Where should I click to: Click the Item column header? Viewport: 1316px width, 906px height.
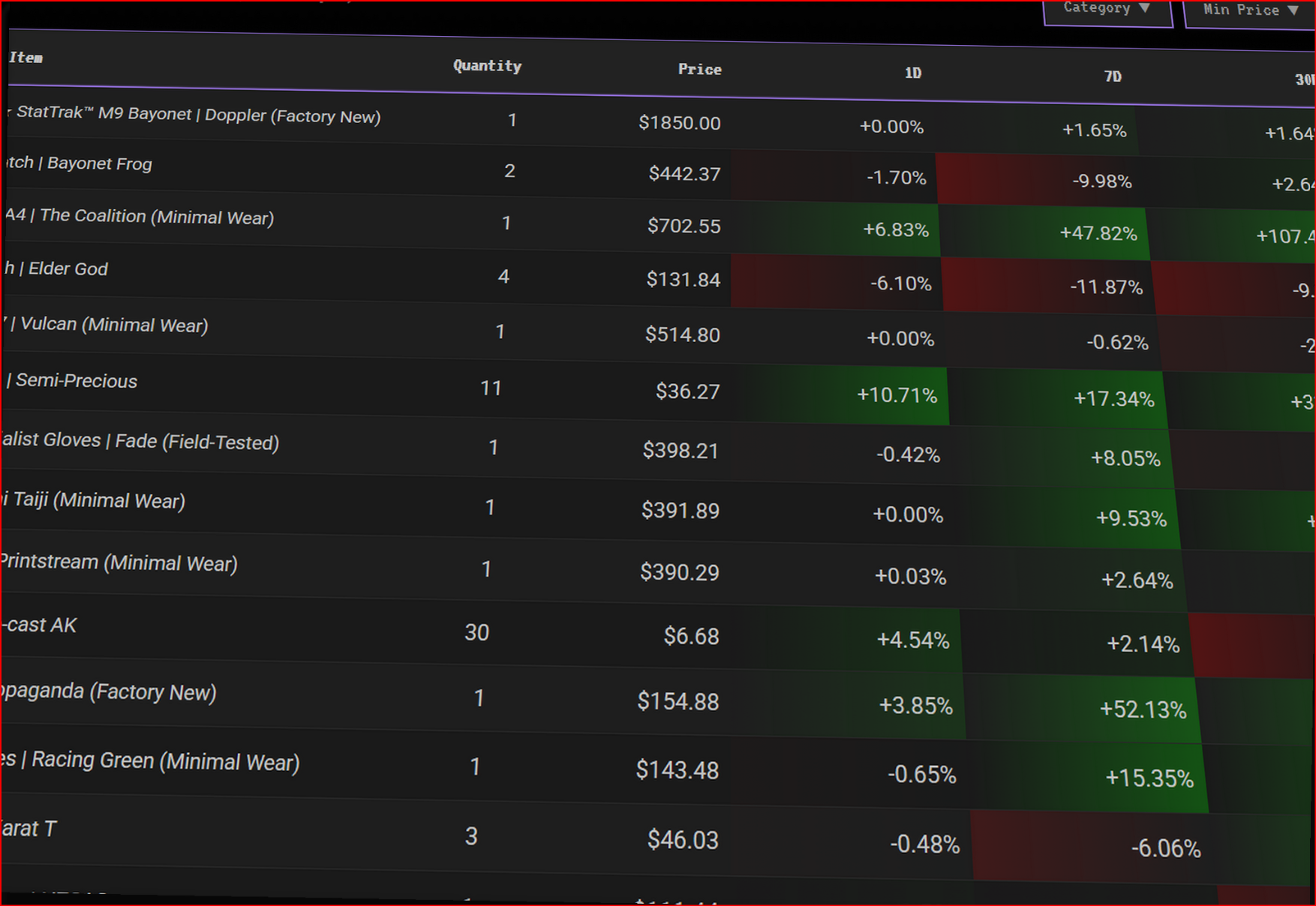click(x=26, y=58)
